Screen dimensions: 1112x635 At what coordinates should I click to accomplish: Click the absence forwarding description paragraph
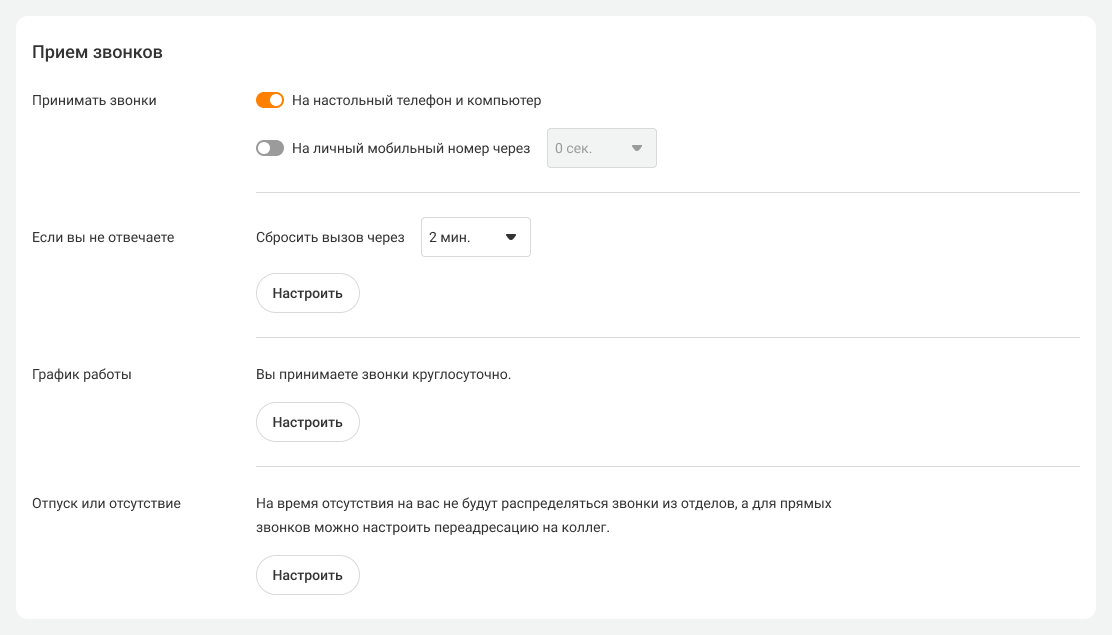pos(543,515)
